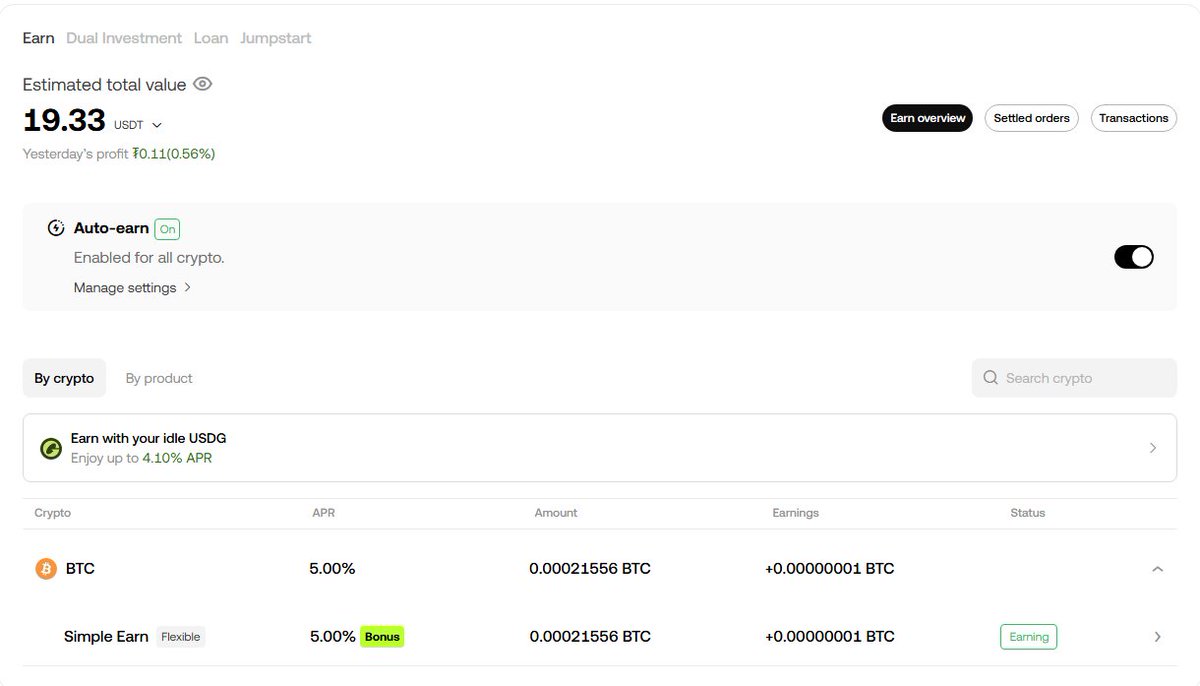Click the Search crypto field
Viewport: 1200px width, 686px height.
click(1074, 378)
